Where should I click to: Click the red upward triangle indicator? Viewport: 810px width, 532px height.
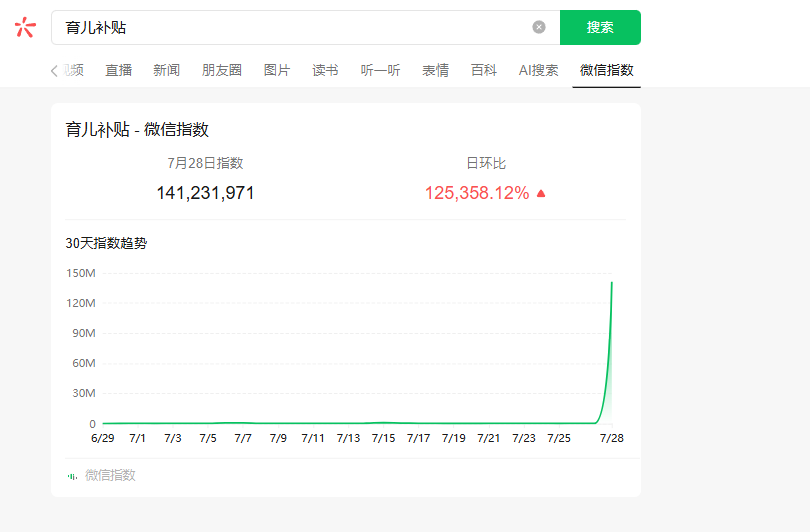541,193
